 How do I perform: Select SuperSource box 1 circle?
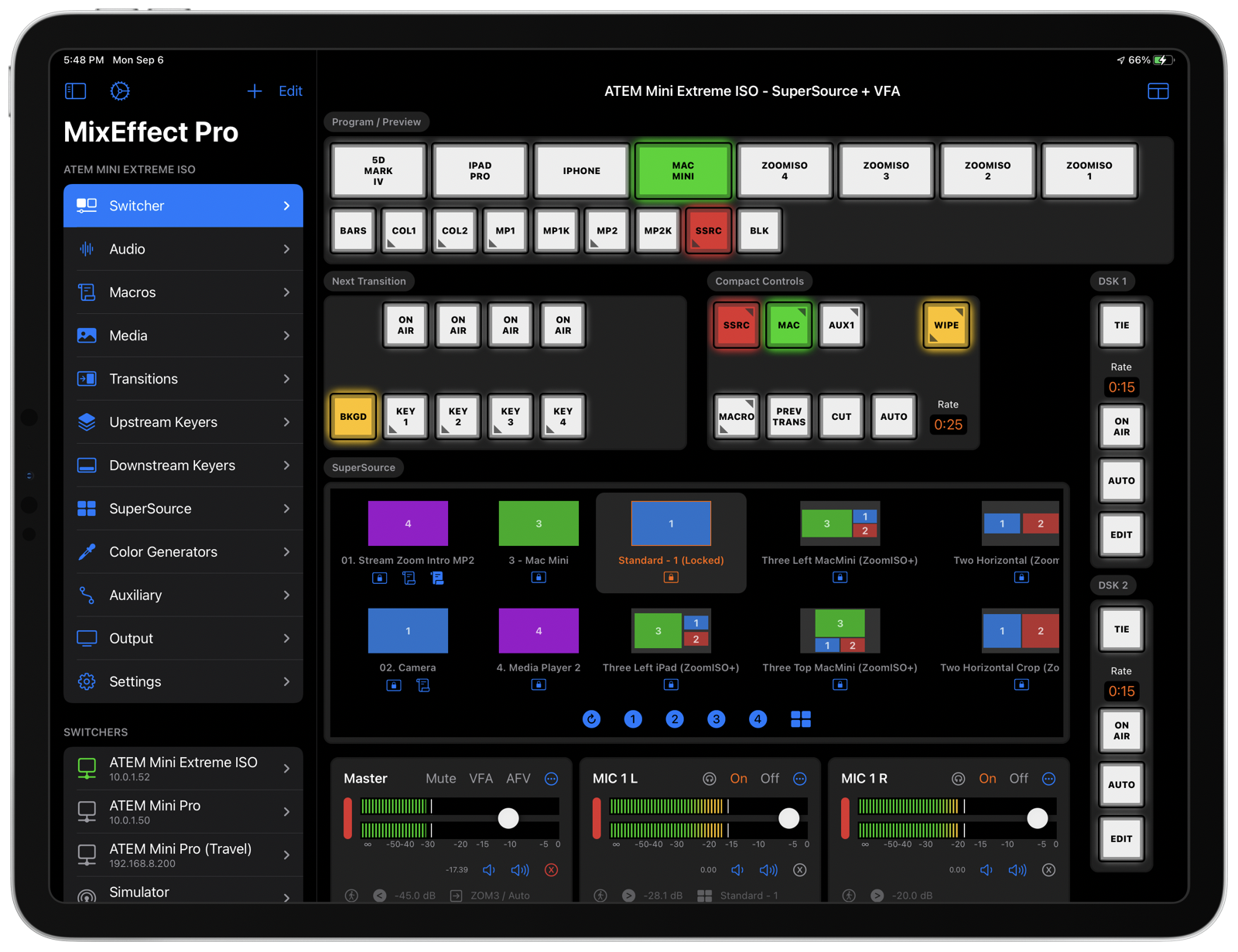(633, 719)
